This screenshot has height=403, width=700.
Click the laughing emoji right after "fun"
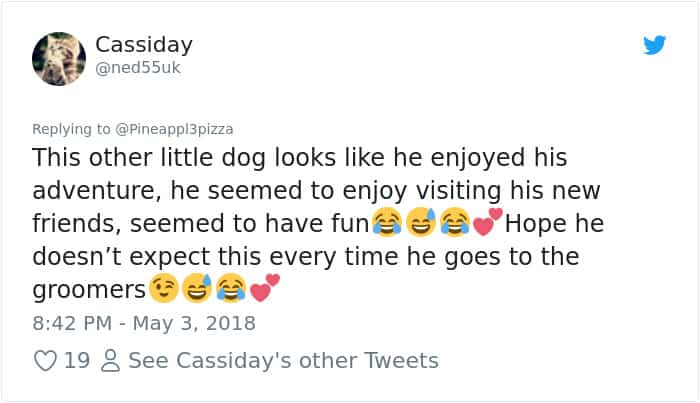click(x=386, y=222)
